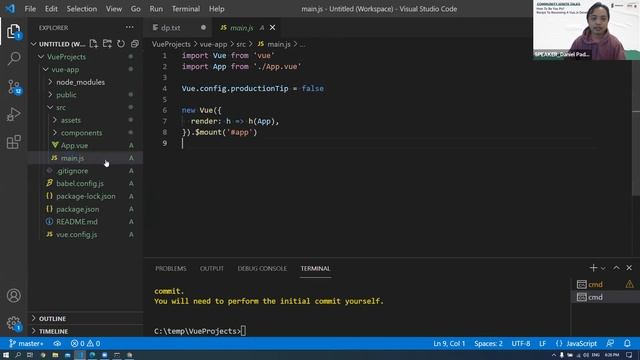Open notifications bell in status bar

(x=627, y=344)
